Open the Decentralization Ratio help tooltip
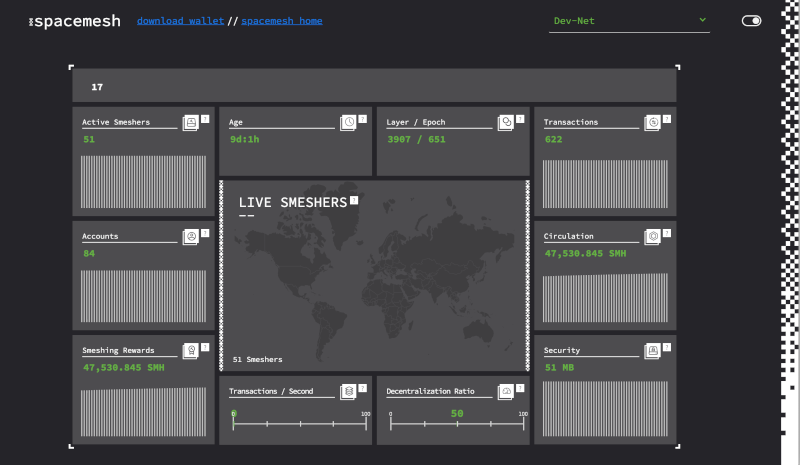The width and height of the screenshot is (800, 465). coord(520,388)
